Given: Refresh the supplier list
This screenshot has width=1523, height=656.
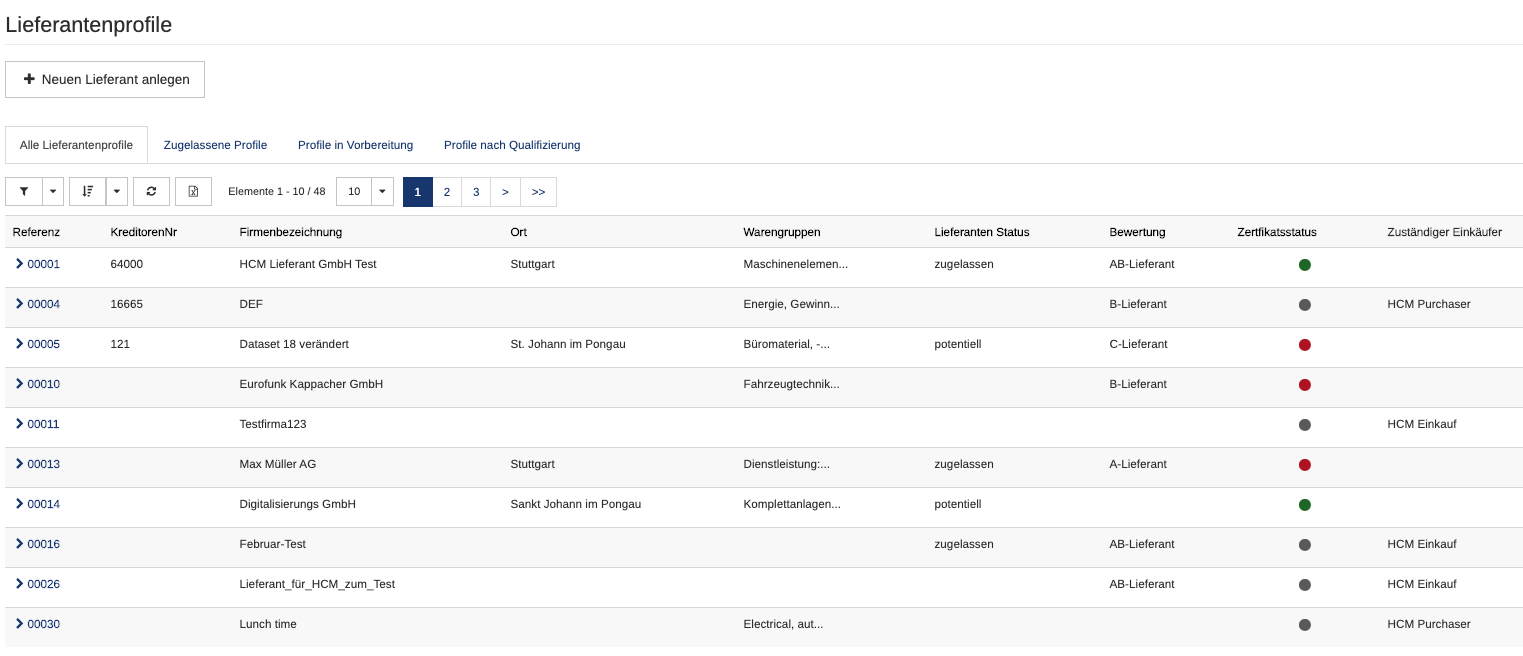Looking at the screenshot, I should pyautogui.click(x=151, y=191).
